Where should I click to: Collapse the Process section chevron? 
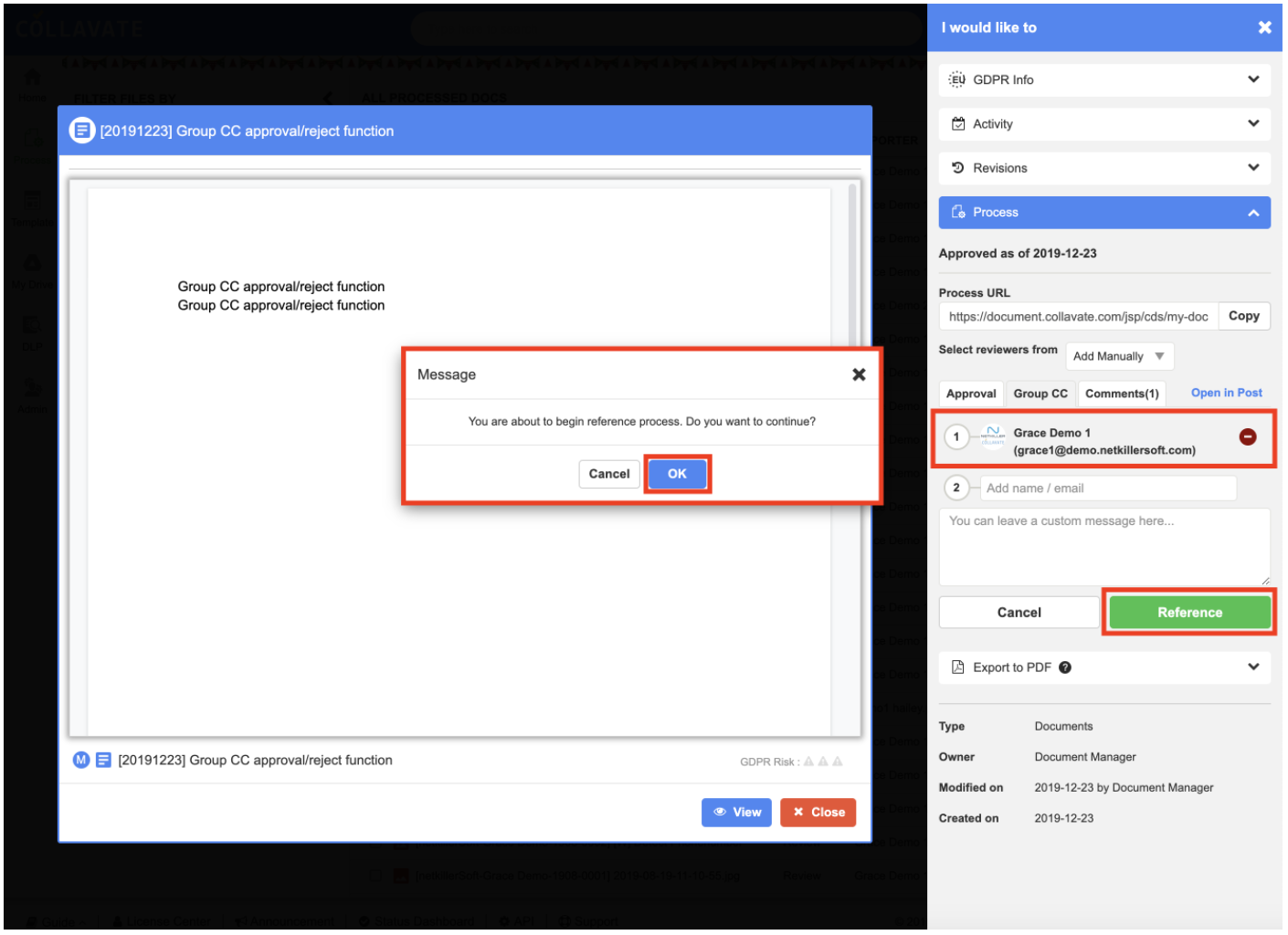[x=1253, y=213]
